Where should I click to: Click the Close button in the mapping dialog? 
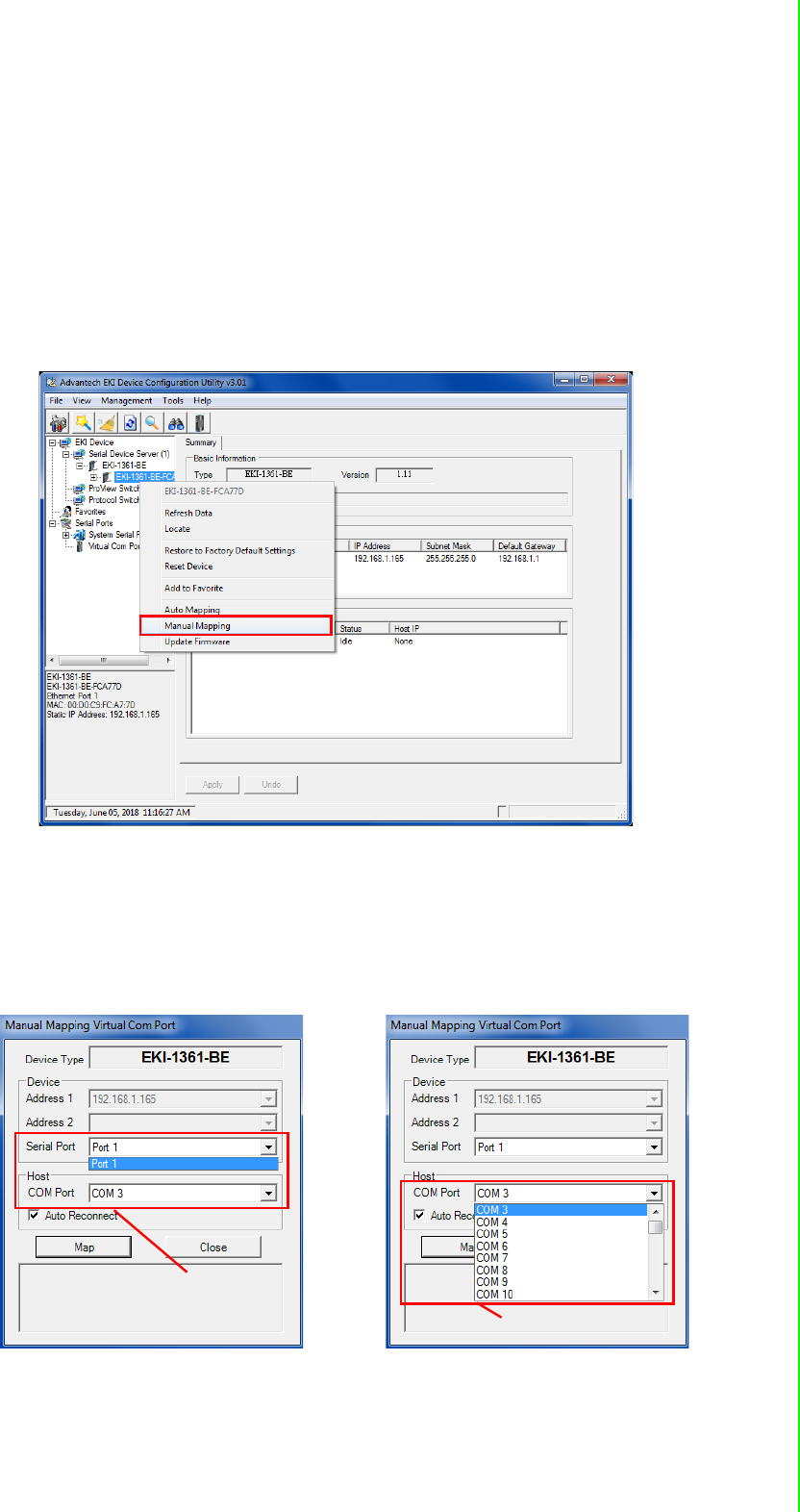212,1247
